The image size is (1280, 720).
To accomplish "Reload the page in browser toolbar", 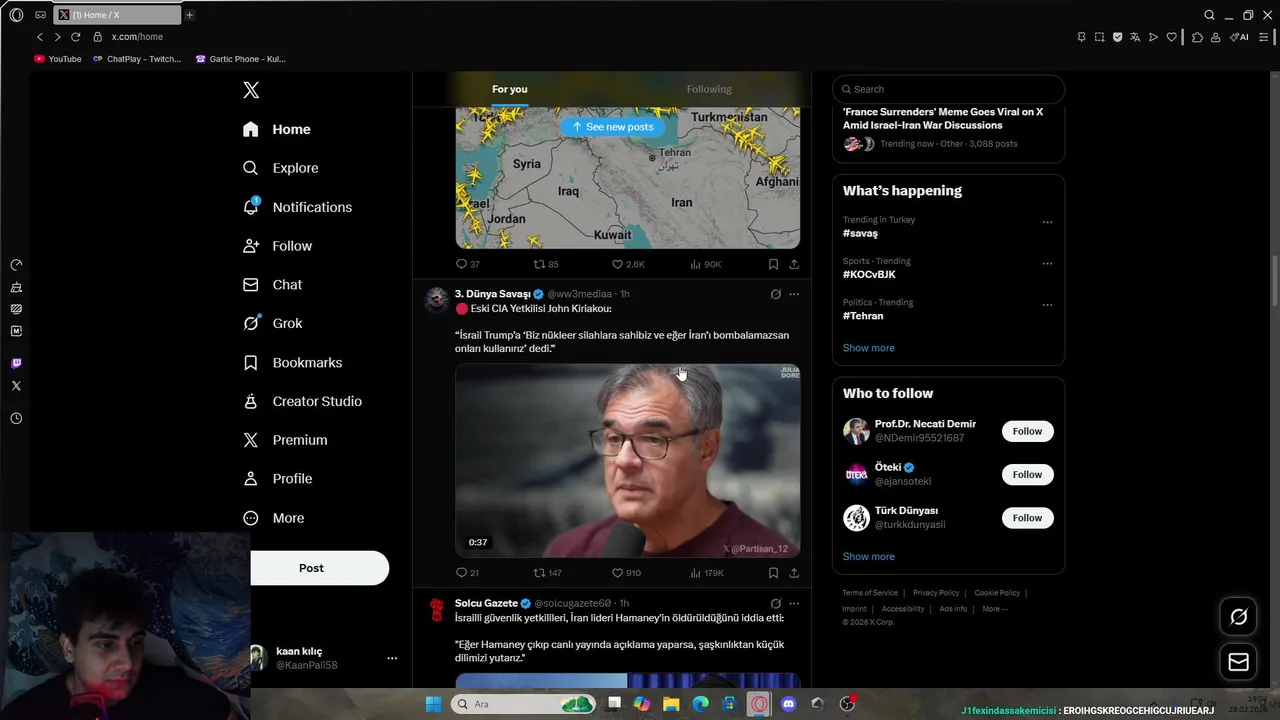I will pyautogui.click(x=75, y=37).
